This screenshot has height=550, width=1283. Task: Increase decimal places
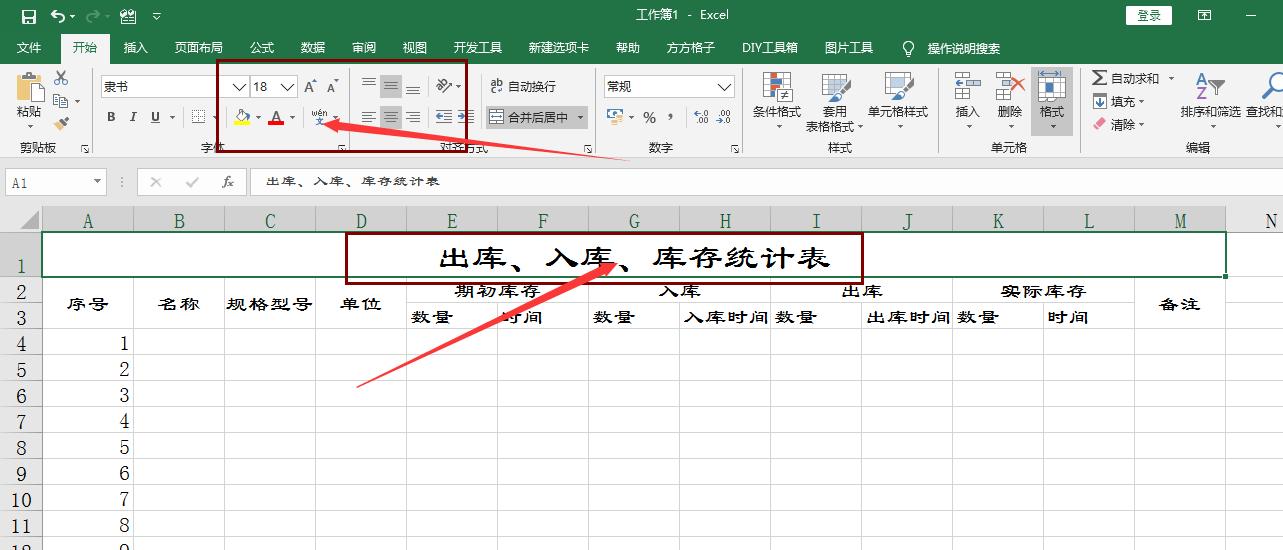[702, 117]
